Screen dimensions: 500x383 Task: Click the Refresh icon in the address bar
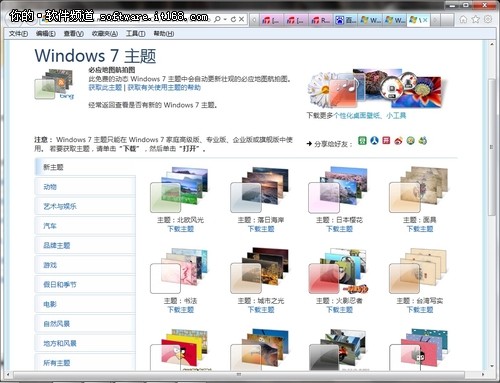(233, 19)
